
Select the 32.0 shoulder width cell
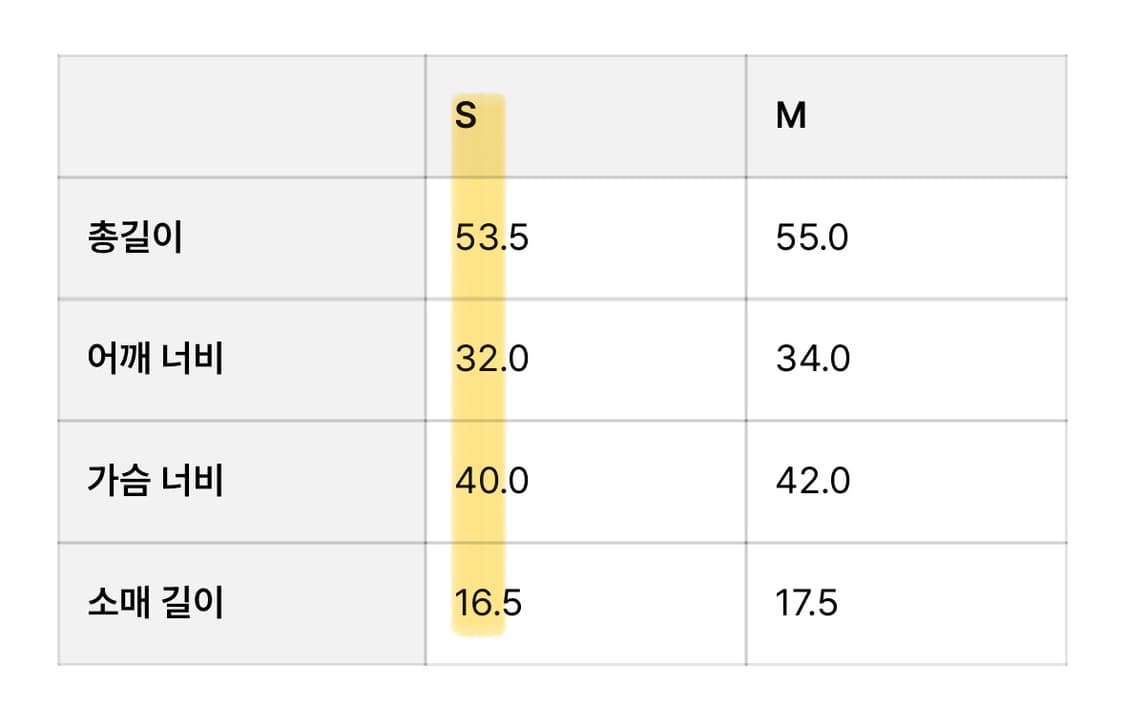pos(492,360)
